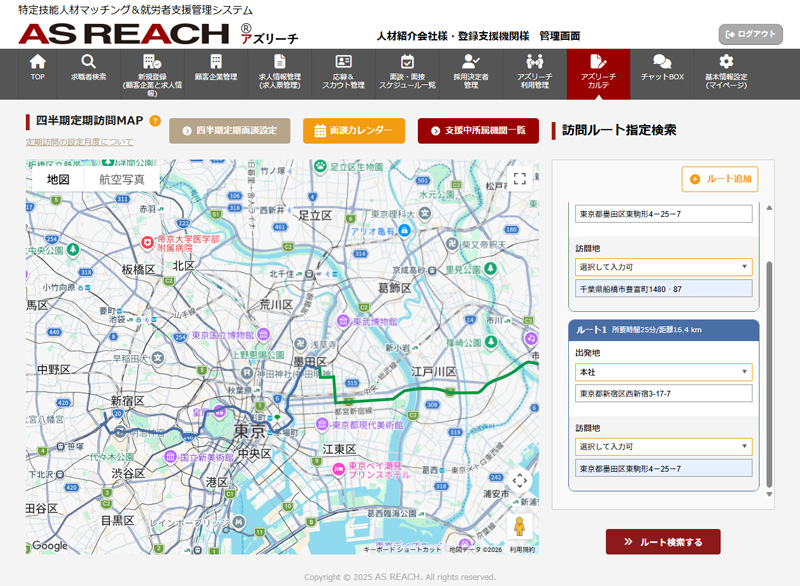Click ルート1 訪問地 address 東京都墨田区東駒形4-25-7

(x=664, y=468)
